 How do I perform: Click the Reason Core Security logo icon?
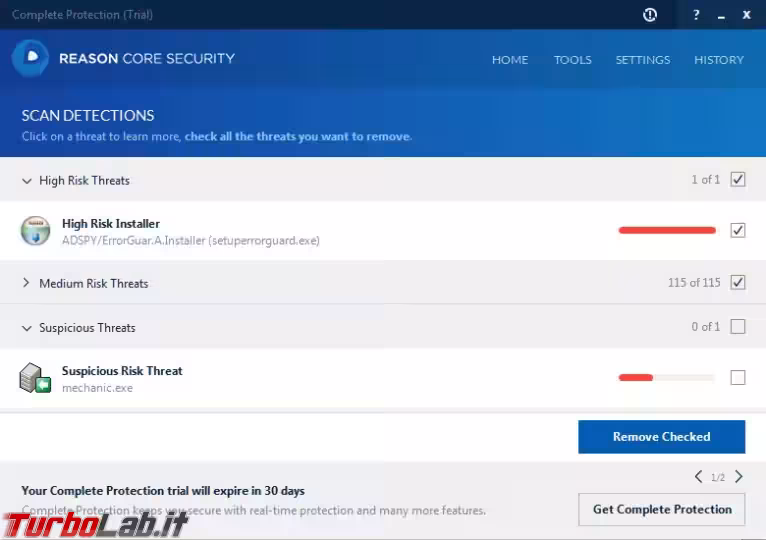point(30,58)
